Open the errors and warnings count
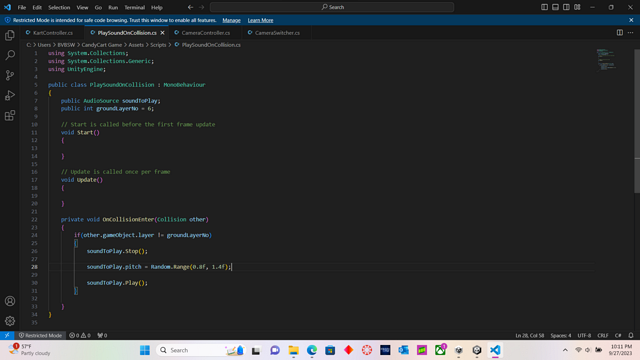The height and width of the screenshot is (360, 640). 80,335
